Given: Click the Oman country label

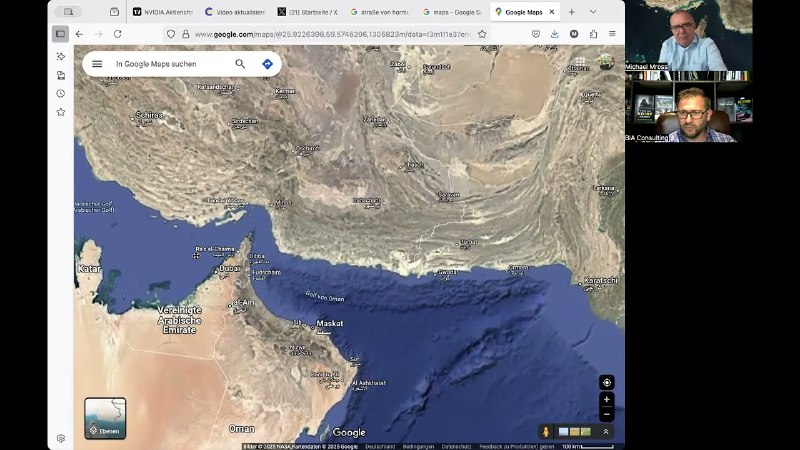Looking at the screenshot, I should click(x=242, y=429).
